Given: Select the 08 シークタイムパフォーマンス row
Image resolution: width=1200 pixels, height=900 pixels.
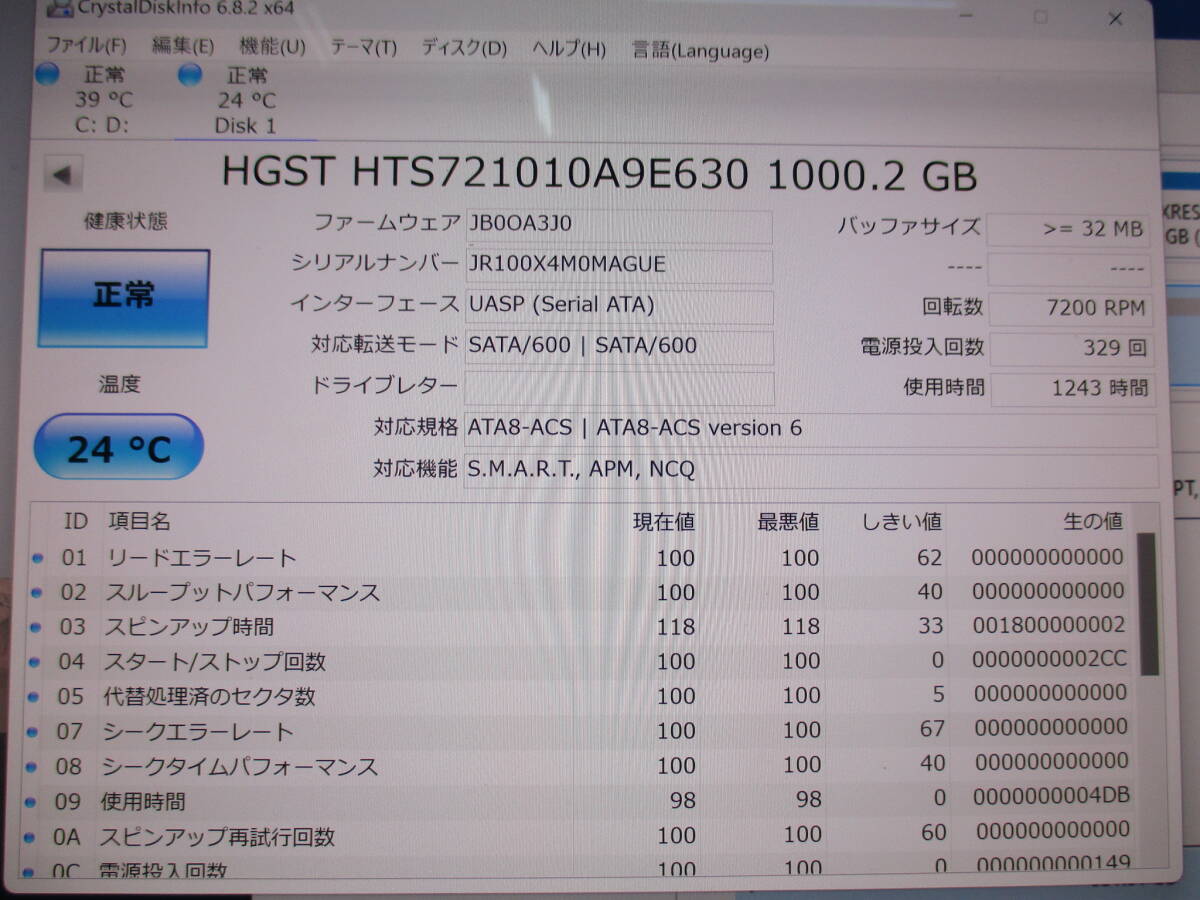Looking at the screenshot, I should (580, 766).
